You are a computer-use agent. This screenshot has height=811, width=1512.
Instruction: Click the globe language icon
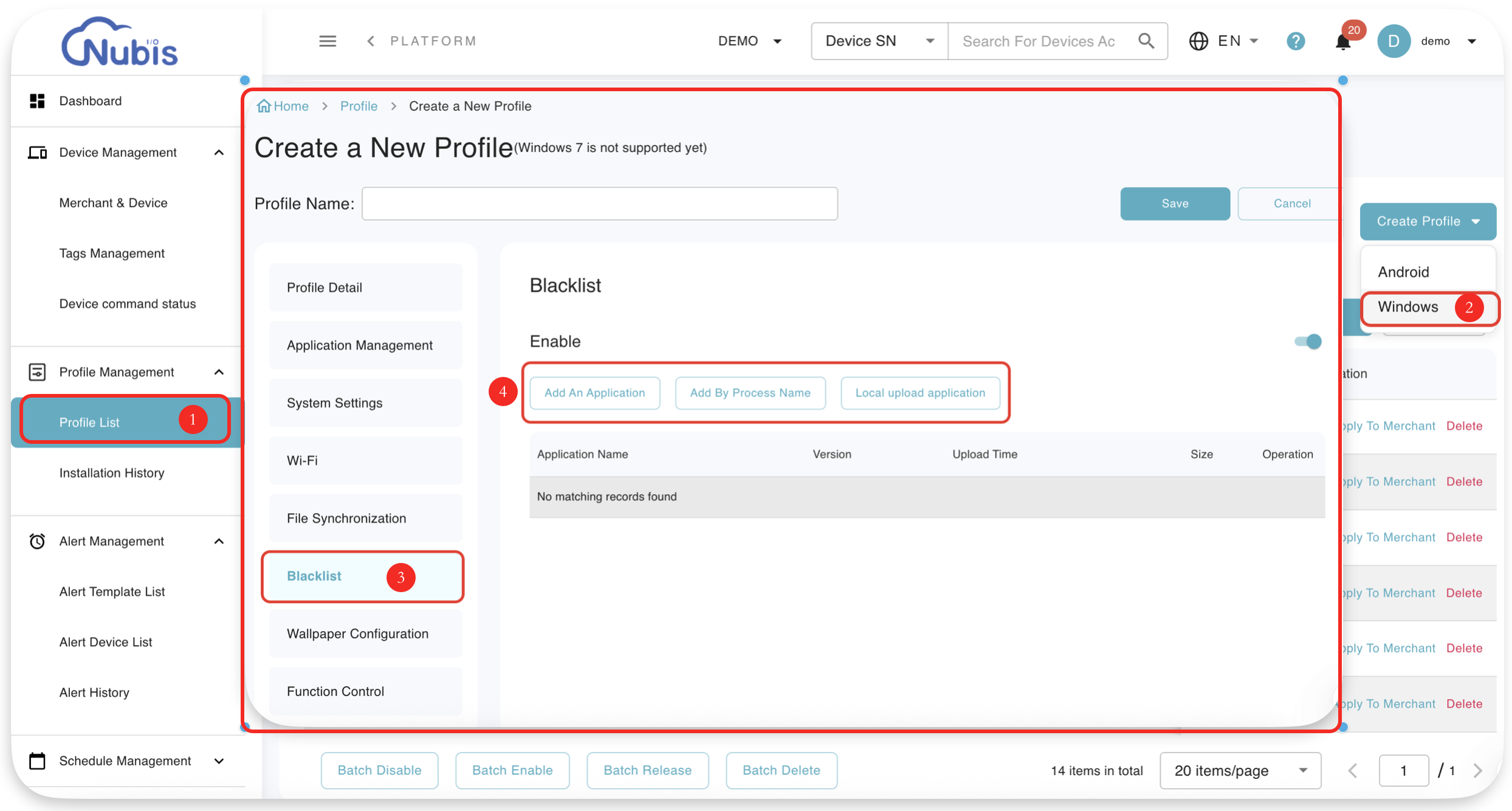coord(1198,41)
